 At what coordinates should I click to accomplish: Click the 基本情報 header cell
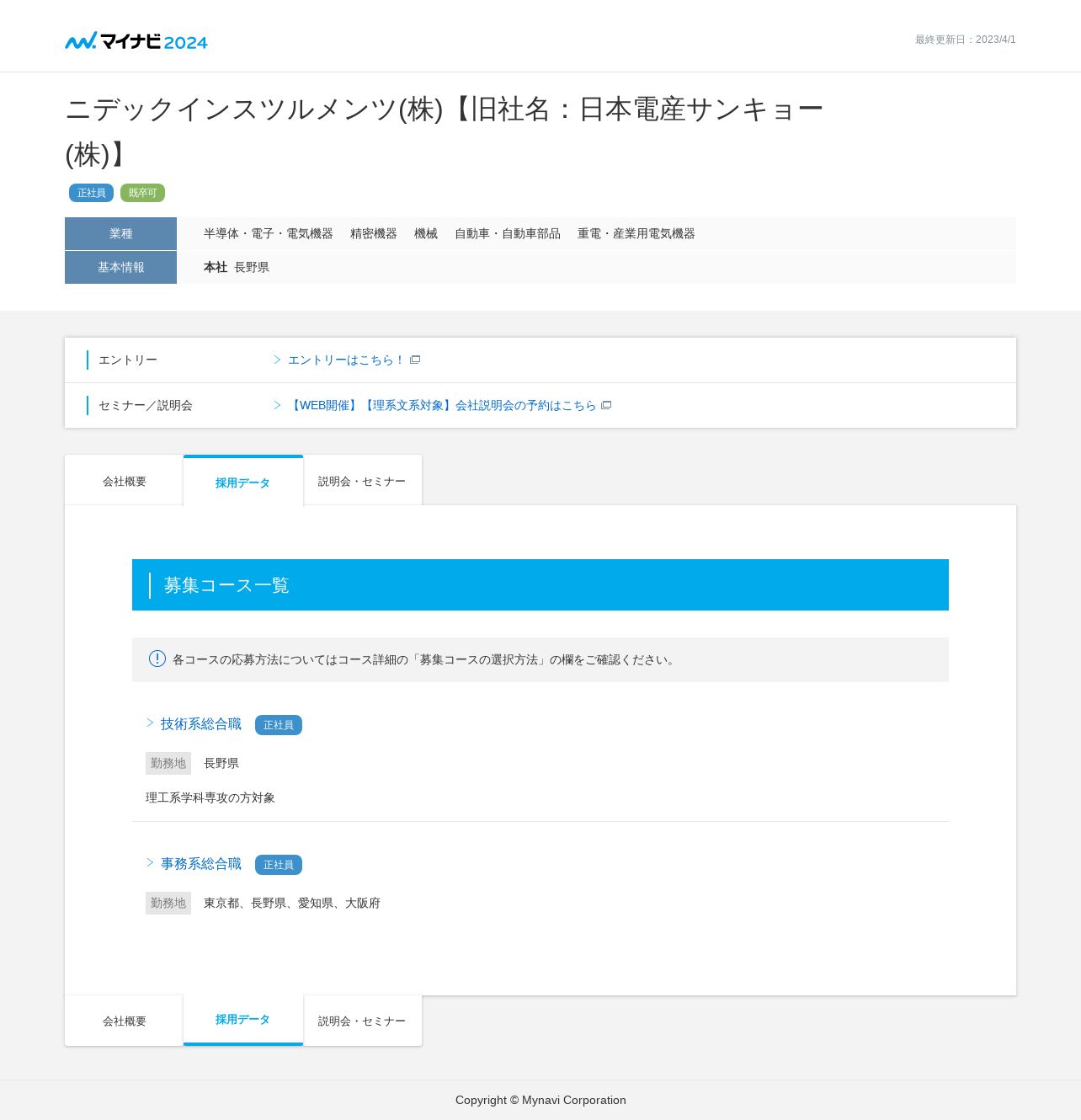point(120,267)
